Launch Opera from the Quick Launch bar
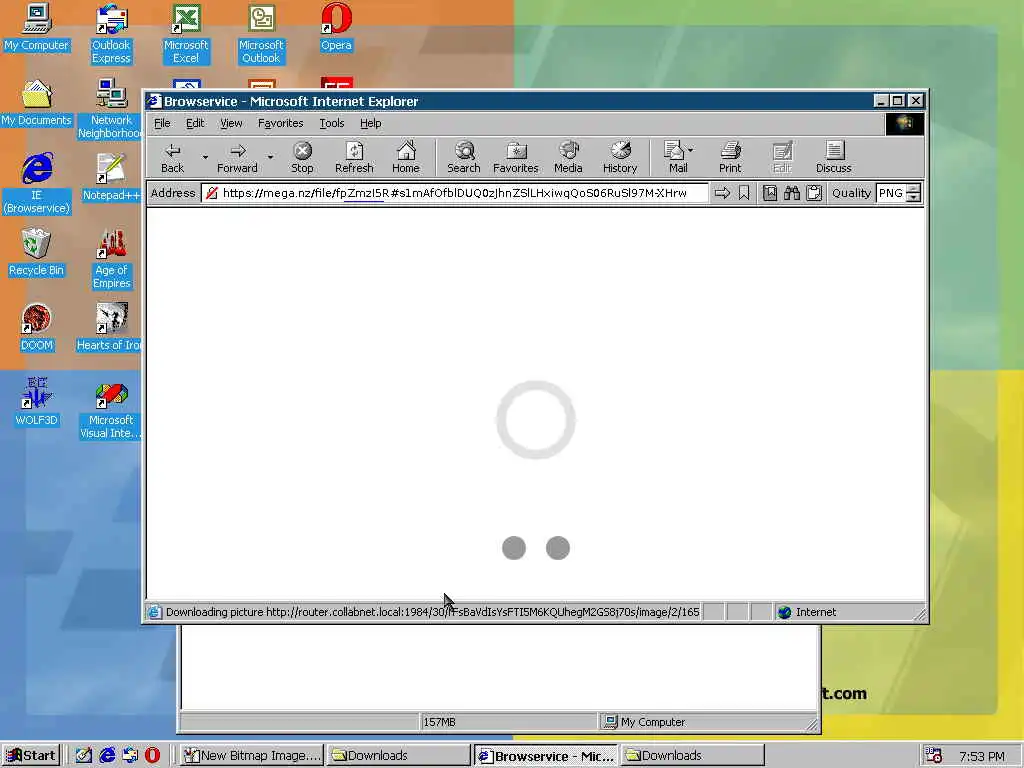The image size is (1024, 768). (x=152, y=756)
